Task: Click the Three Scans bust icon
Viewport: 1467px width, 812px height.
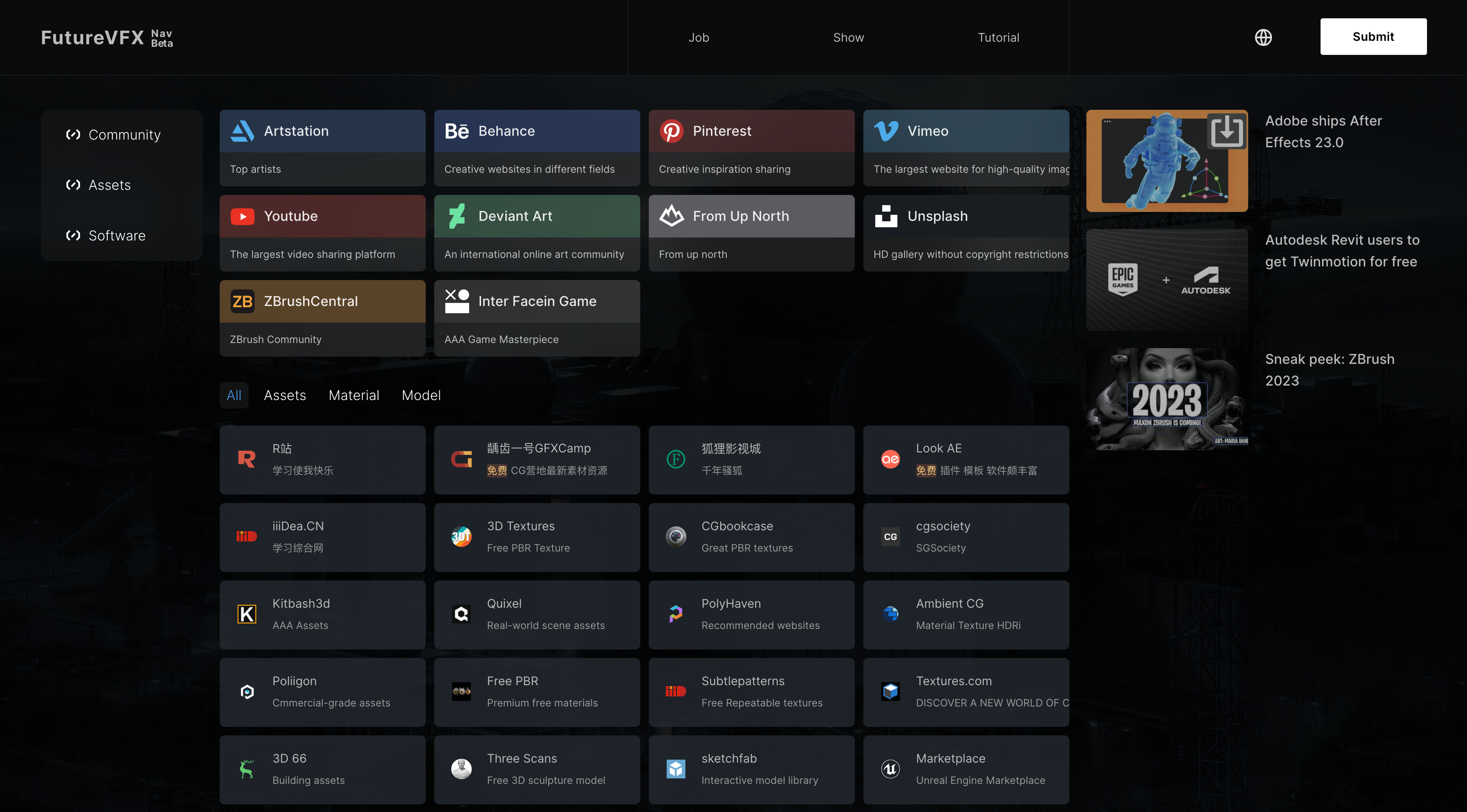Action: coord(461,769)
